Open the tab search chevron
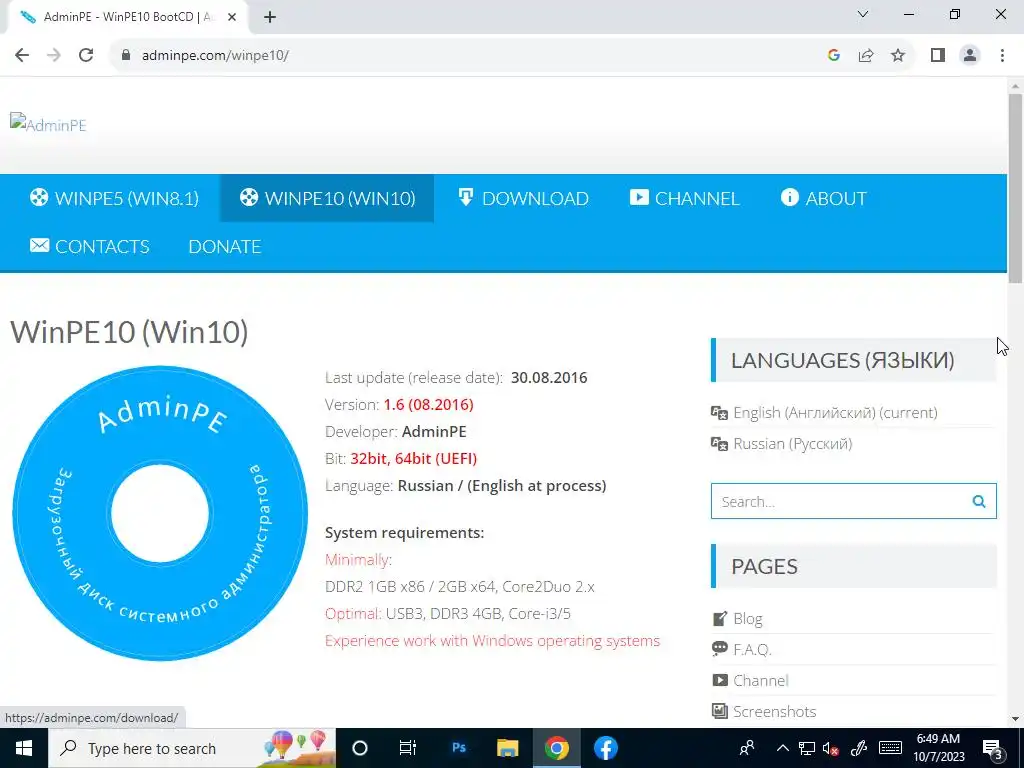 862,14
